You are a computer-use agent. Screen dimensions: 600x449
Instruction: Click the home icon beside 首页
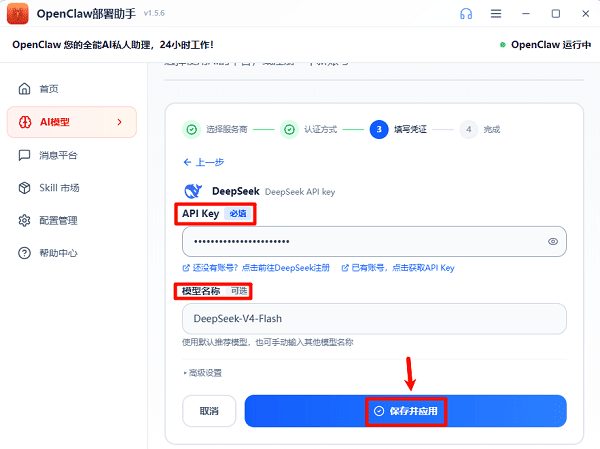[x=24, y=89]
